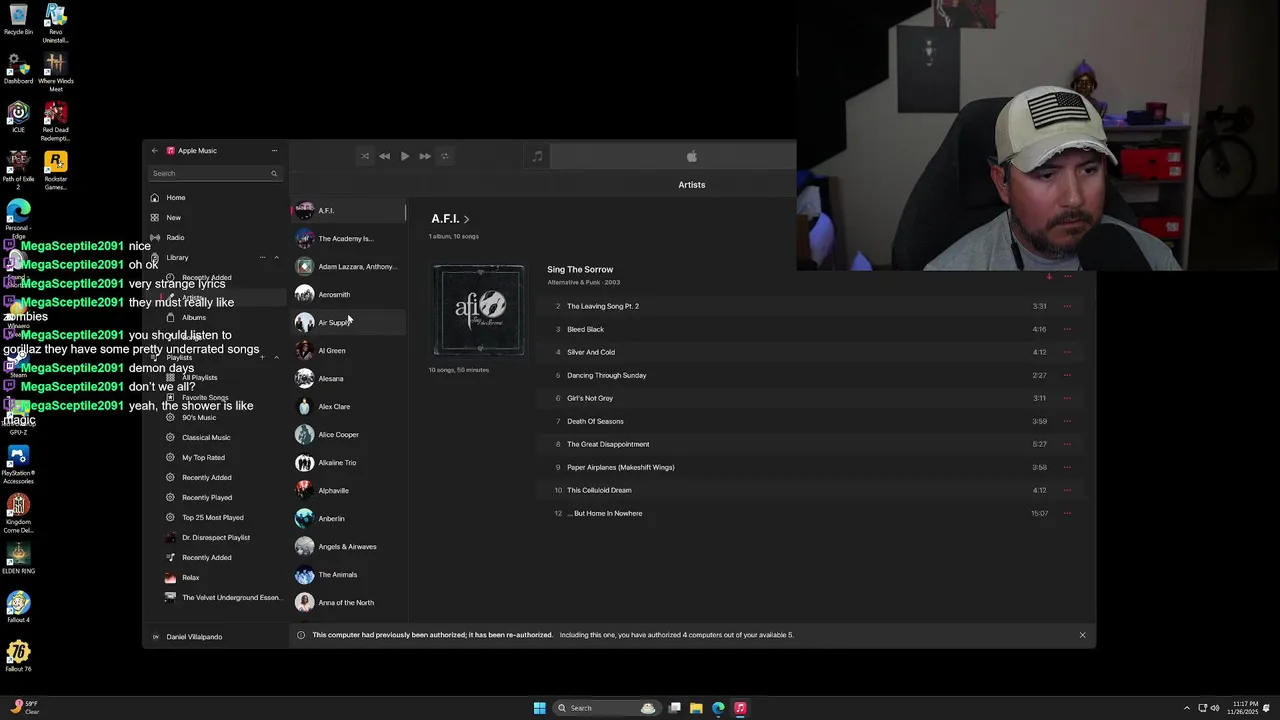Screen dimensions: 1280x720
Task: Click the taskbar Search box
Action: click(606, 708)
